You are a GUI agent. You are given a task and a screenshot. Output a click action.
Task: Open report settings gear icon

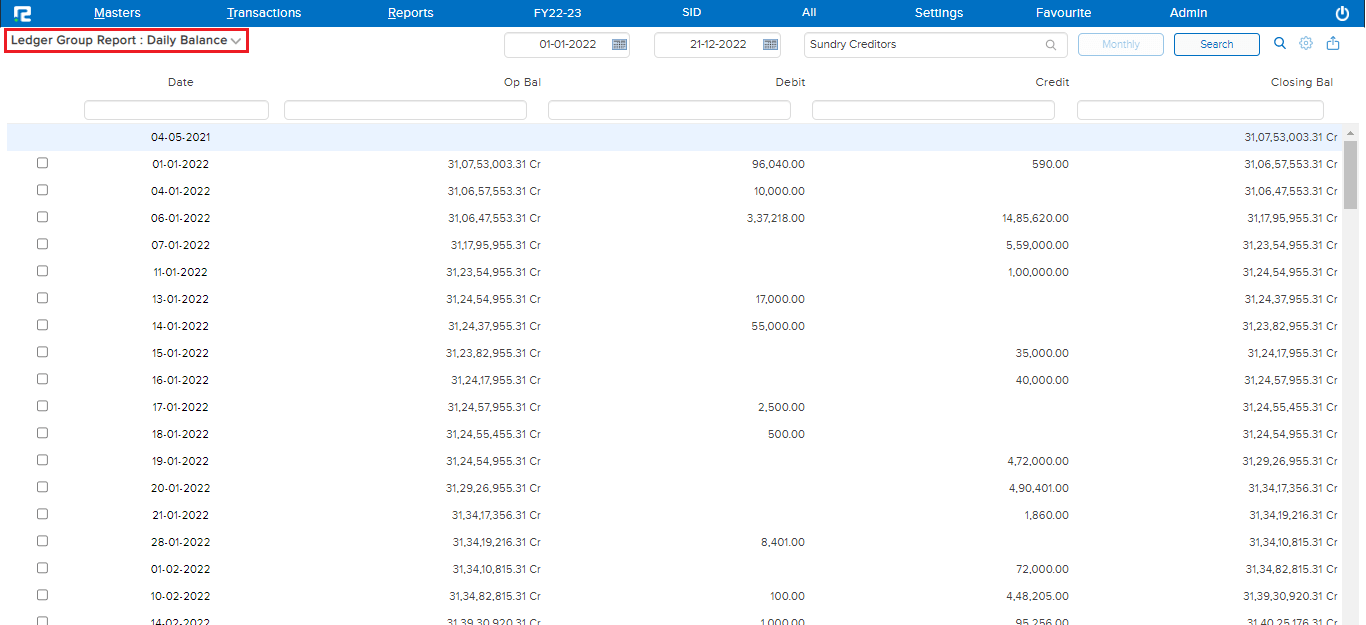1306,44
